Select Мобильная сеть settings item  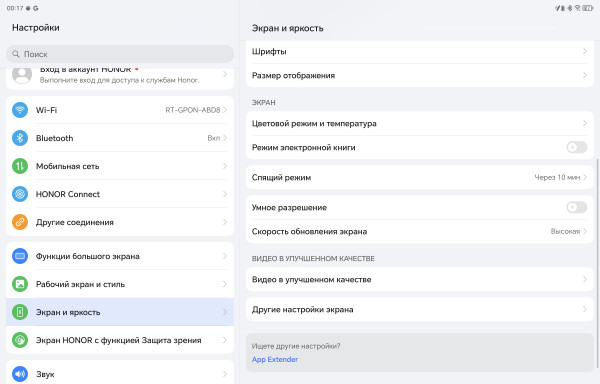(120, 166)
